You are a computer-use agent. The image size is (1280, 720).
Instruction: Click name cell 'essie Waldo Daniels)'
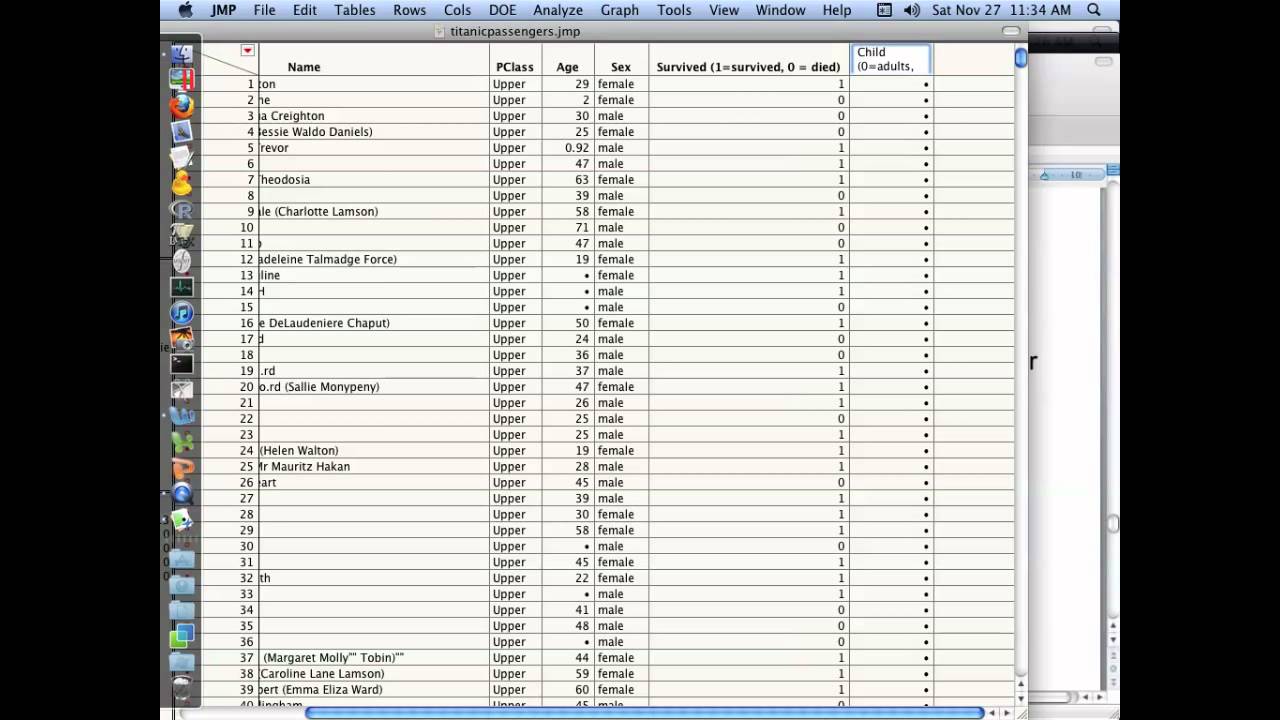point(315,132)
